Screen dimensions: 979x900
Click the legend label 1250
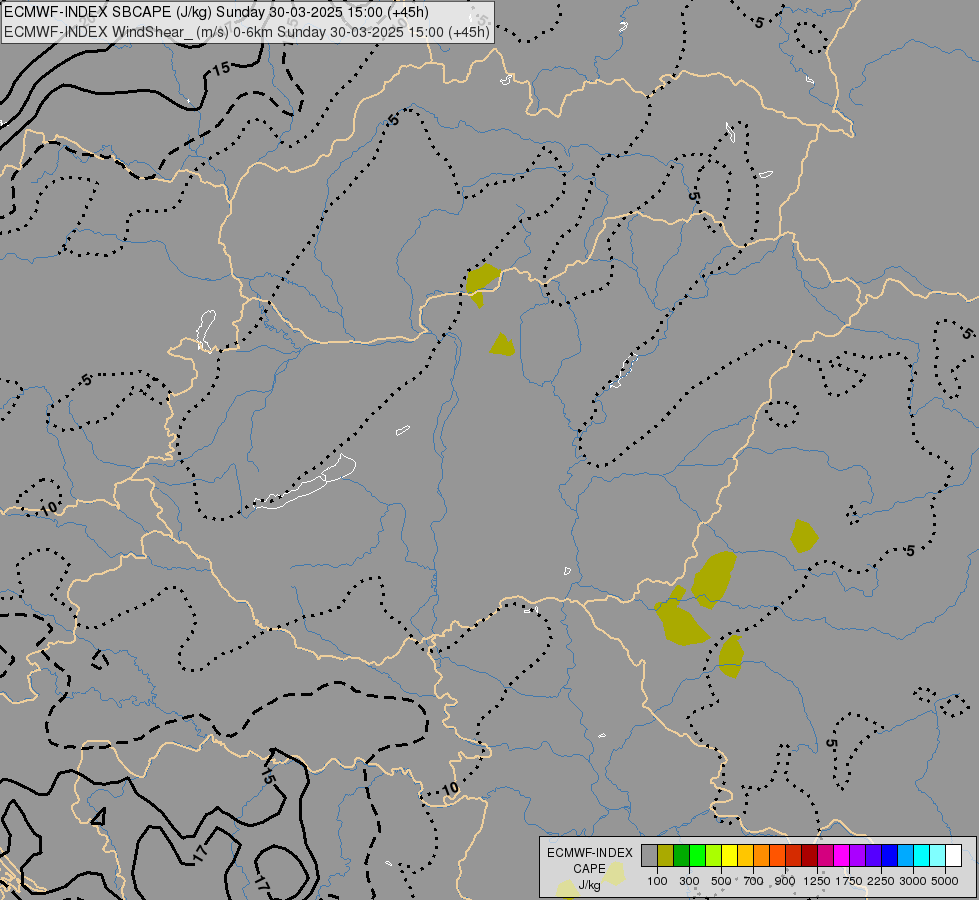(817, 881)
